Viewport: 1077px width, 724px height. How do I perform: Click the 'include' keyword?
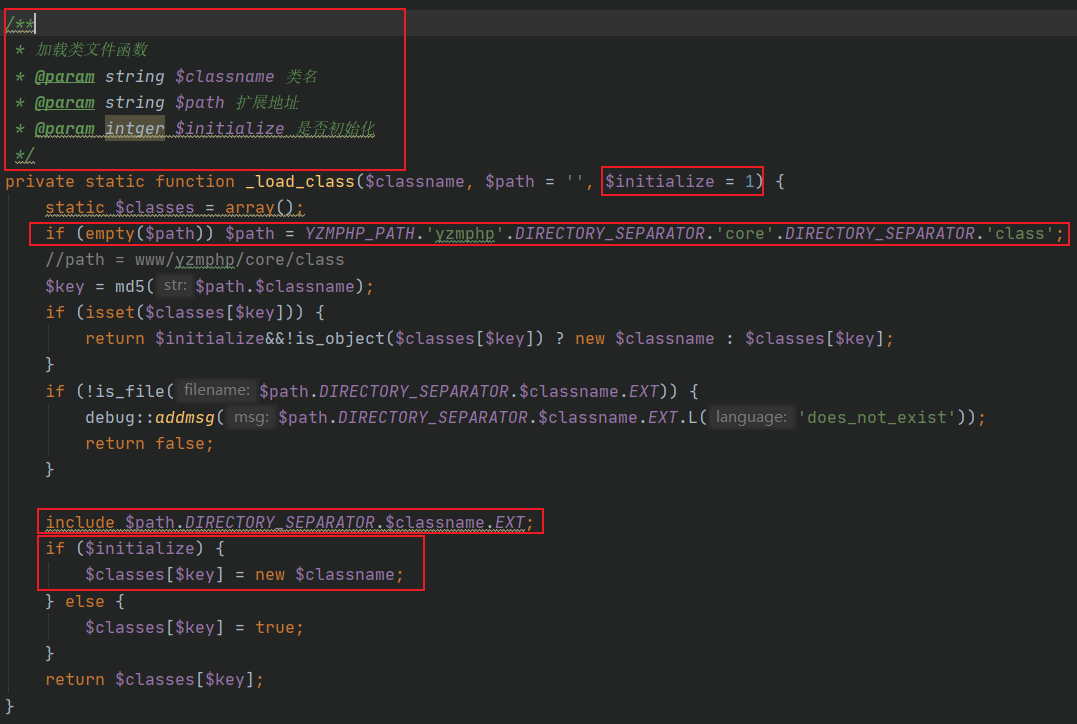tap(80, 523)
